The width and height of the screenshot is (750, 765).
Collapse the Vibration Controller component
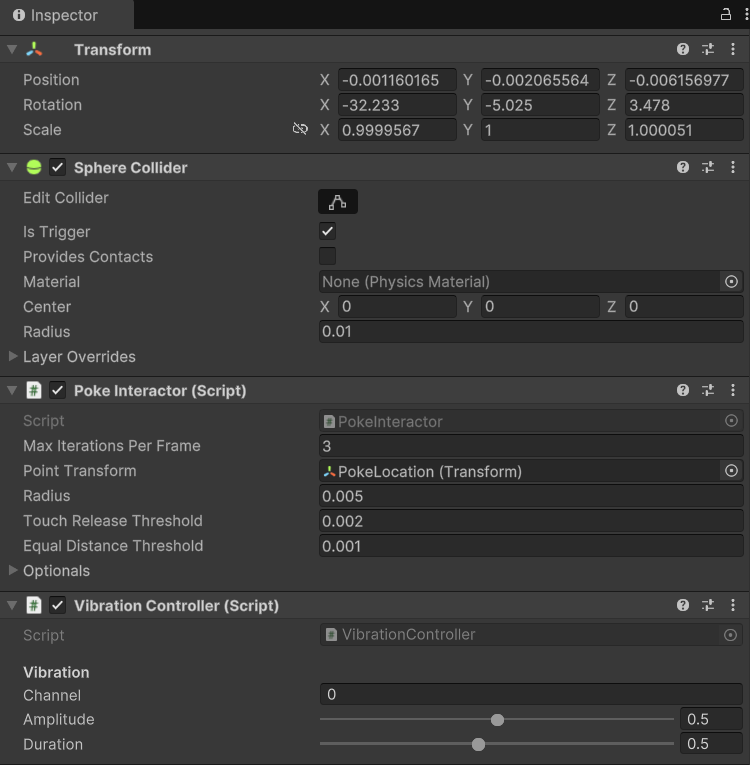tap(12, 605)
